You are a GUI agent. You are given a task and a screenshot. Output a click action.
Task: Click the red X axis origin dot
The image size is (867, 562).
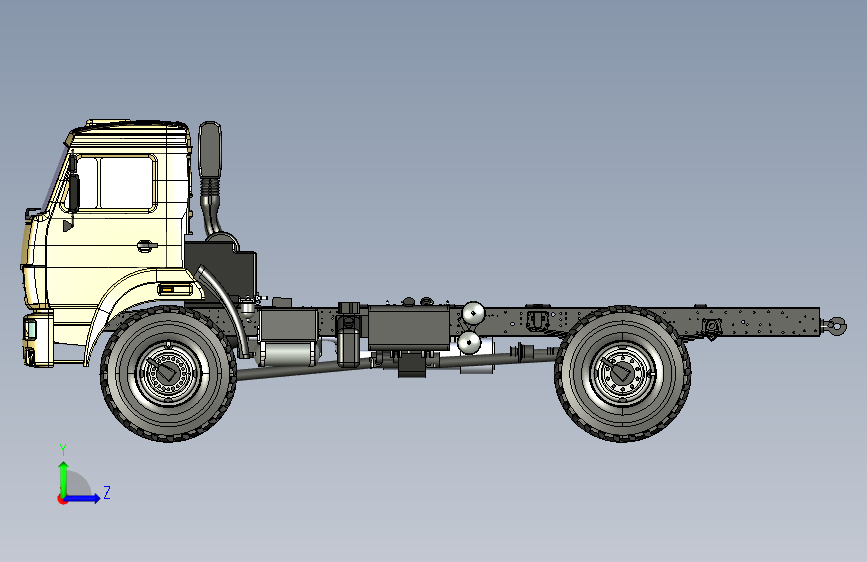[62, 499]
